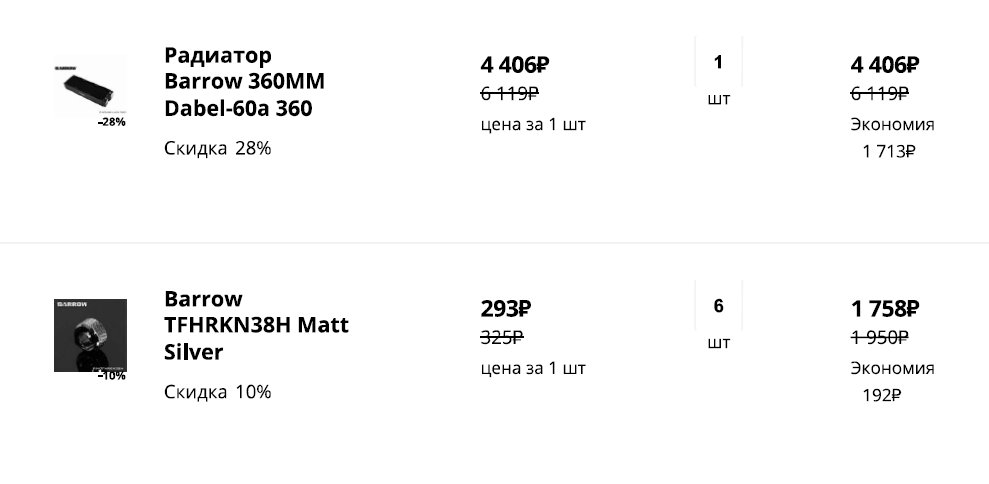Click the radiator's цена за 1 шт label

click(x=533, y=124)
